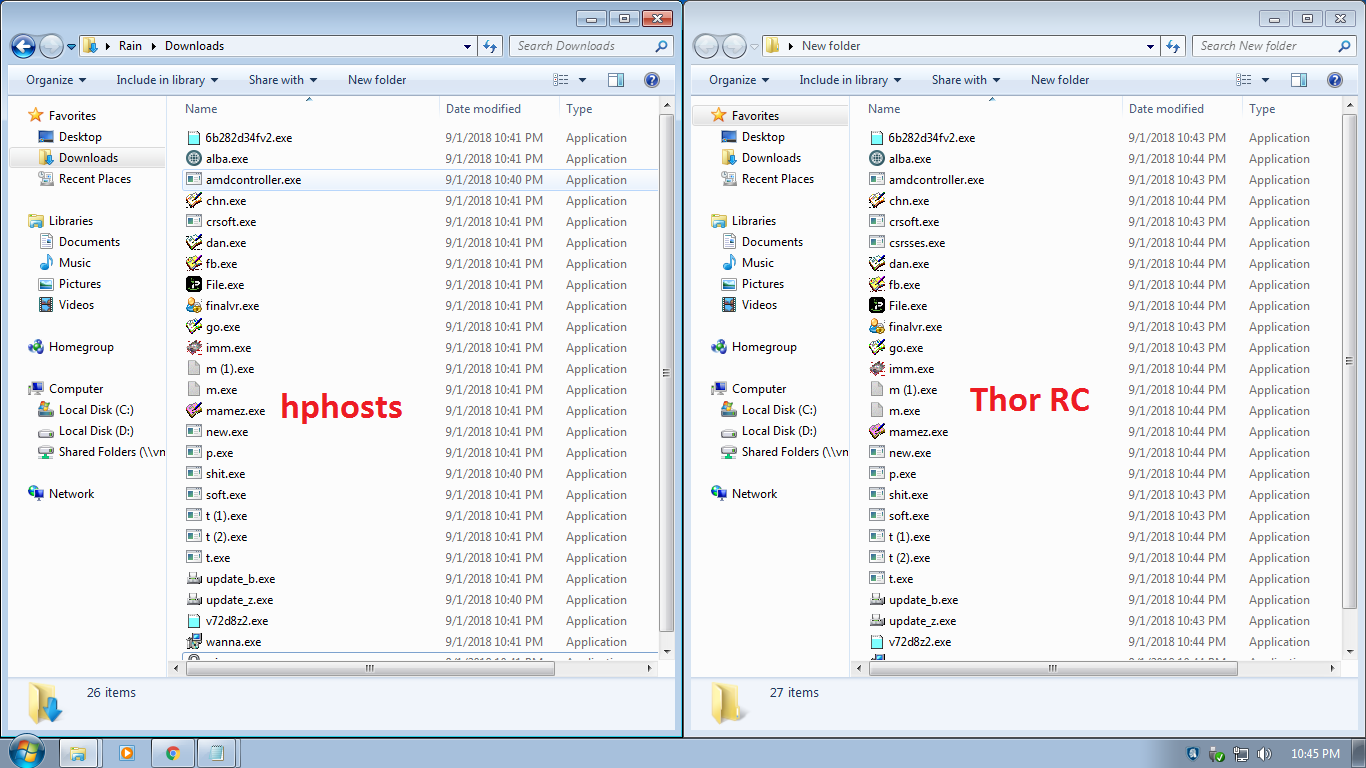Viewport: 1366px width, 768px height.
Task: Open Music library in New folder window sidebar
Action: tap(758, 263)
